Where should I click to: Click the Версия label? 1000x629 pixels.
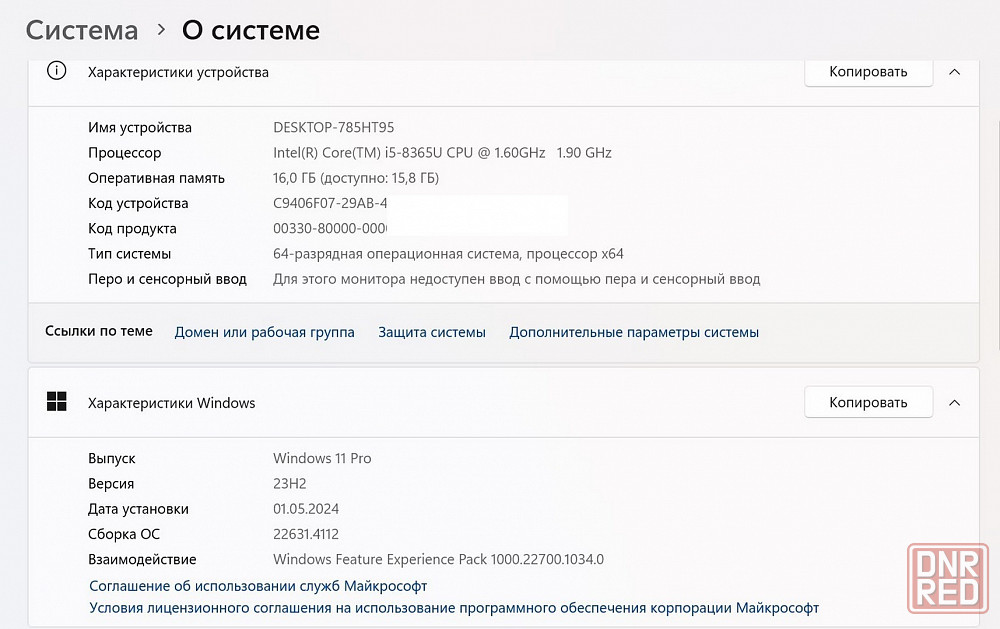[111, 484]
